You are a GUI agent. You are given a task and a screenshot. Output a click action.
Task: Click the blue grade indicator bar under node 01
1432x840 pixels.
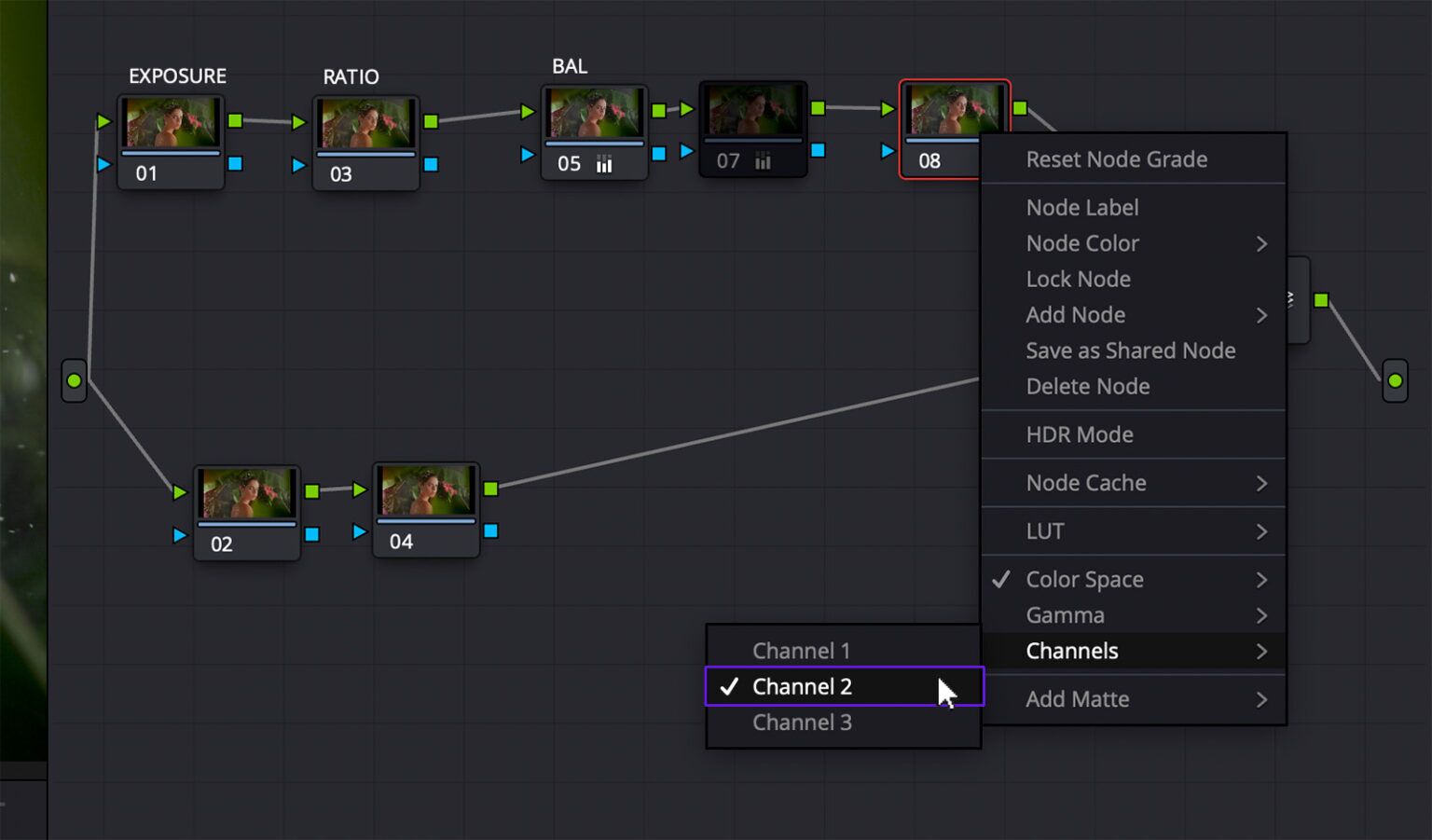click(x=171, y=151)
